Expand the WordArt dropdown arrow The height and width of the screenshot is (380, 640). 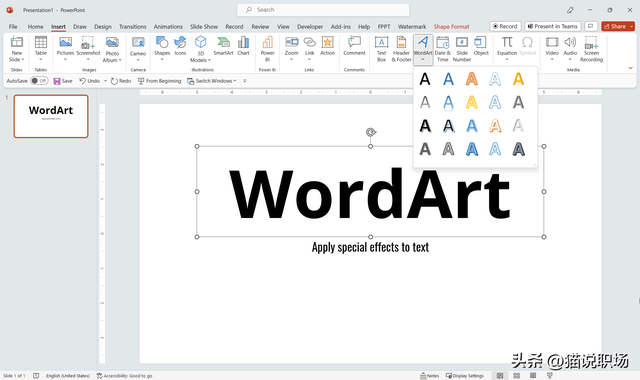pos(423,60)
